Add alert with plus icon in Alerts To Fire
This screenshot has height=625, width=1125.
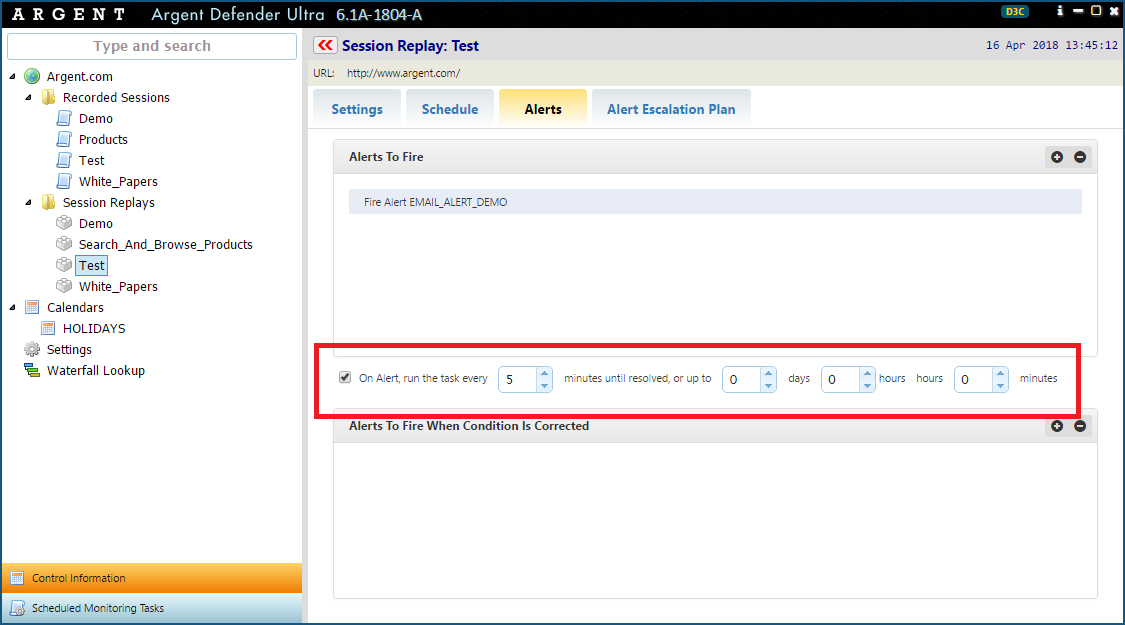tap(1057, 157)
